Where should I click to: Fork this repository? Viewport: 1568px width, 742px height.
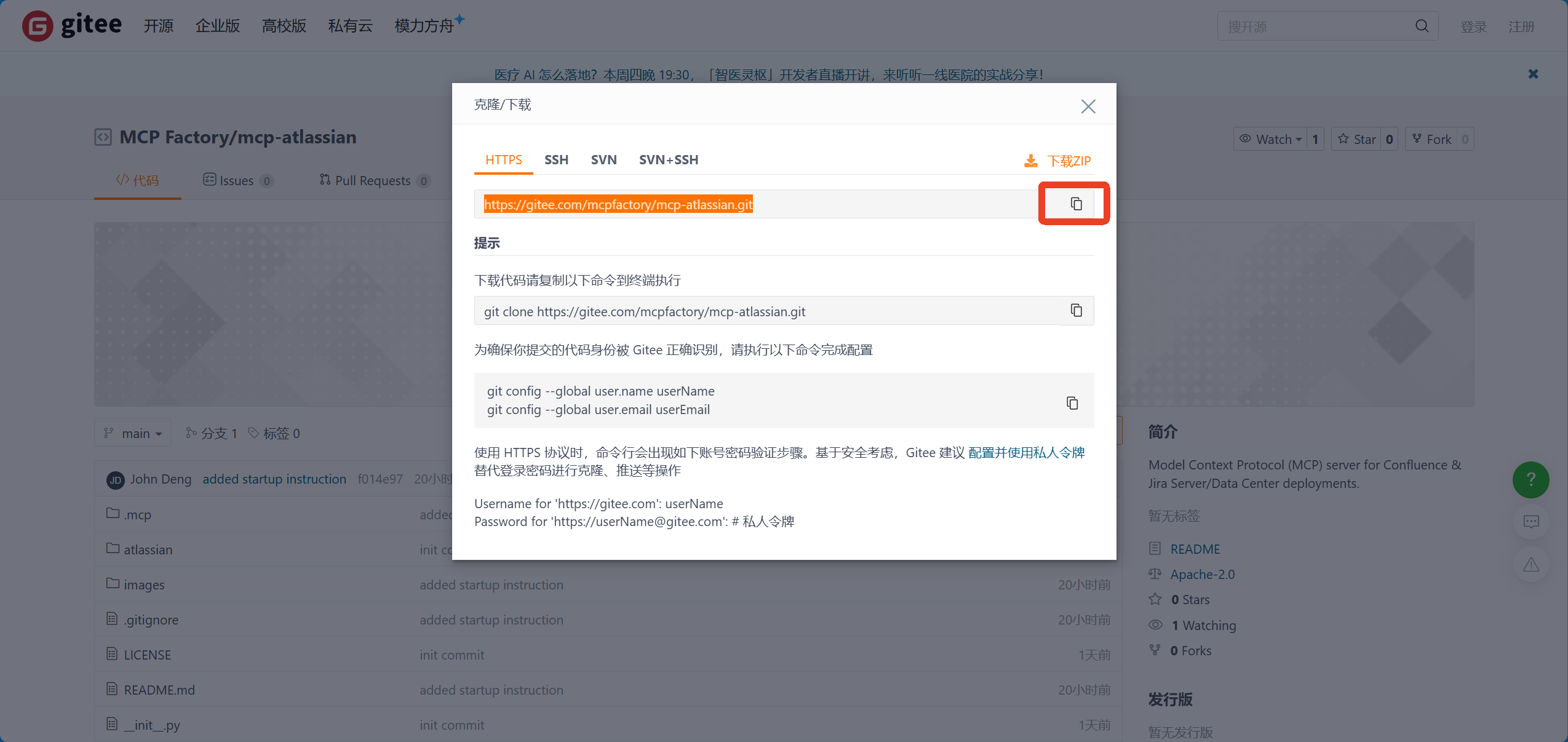pyautogui.click(x=1431, y=140)
